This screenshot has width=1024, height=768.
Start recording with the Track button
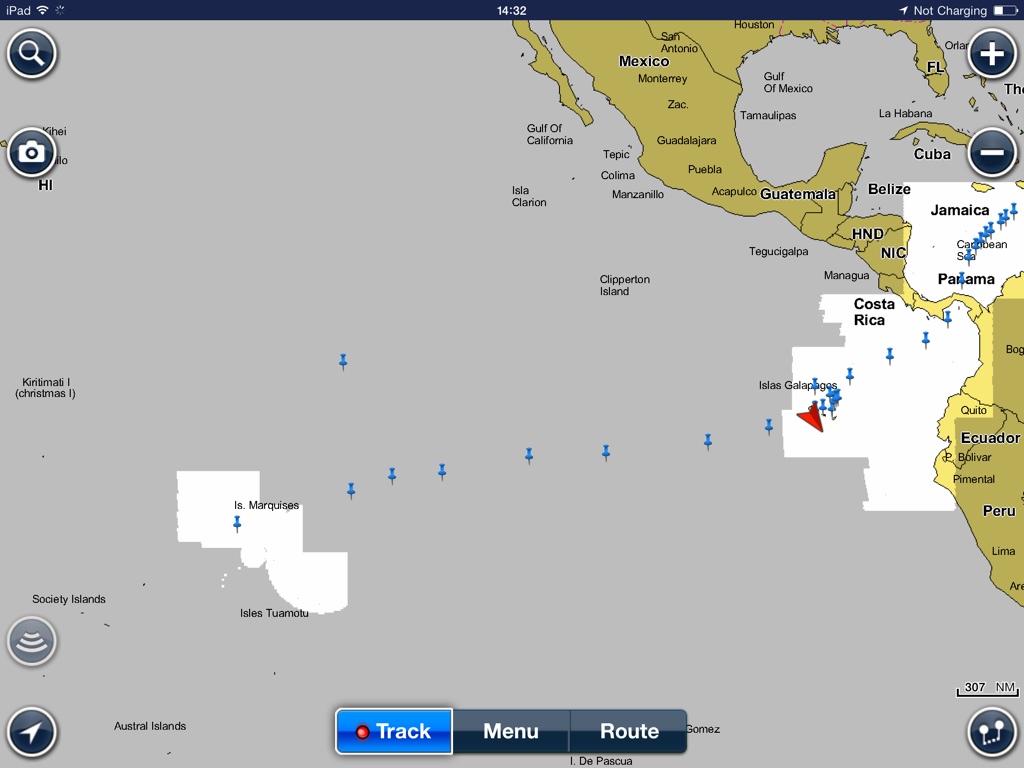coord(394,731)
